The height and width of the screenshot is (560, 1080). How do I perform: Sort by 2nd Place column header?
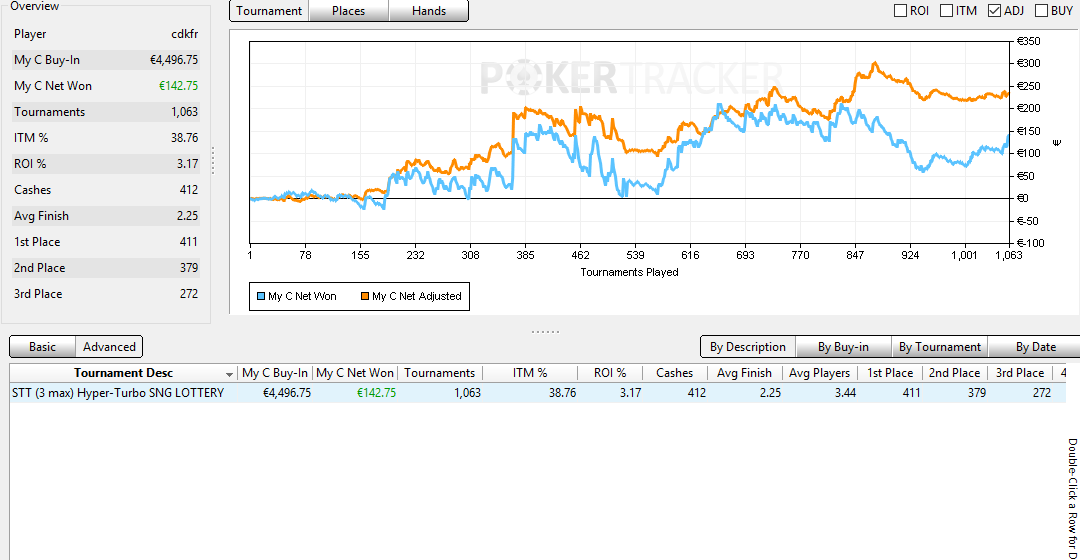(954, 373)
